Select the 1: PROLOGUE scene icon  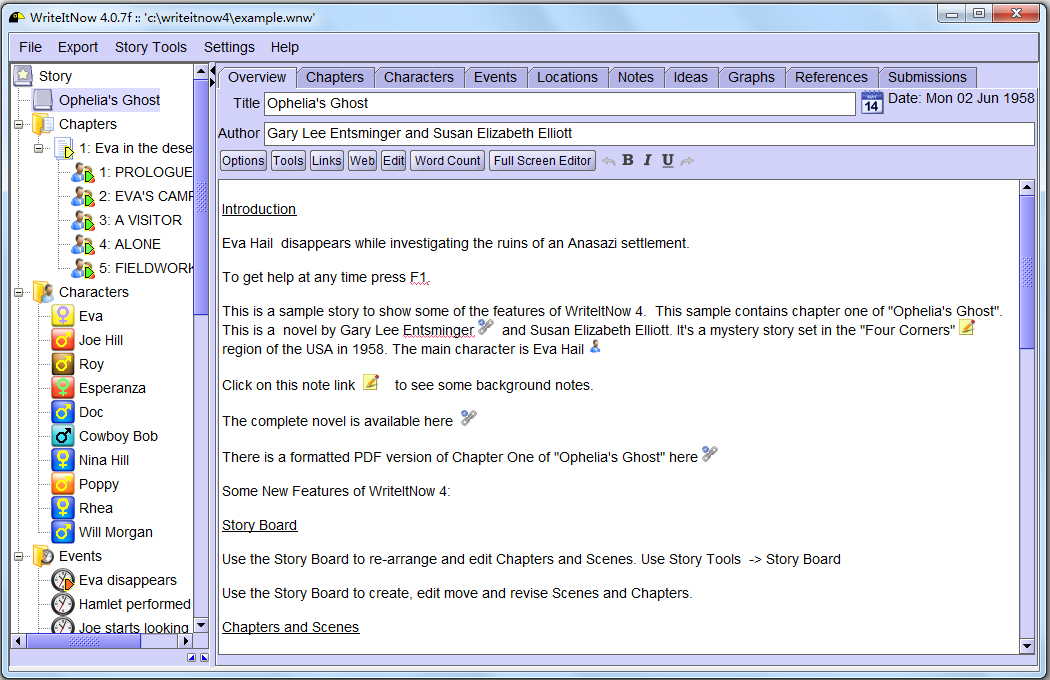click(x=83, y=172)
